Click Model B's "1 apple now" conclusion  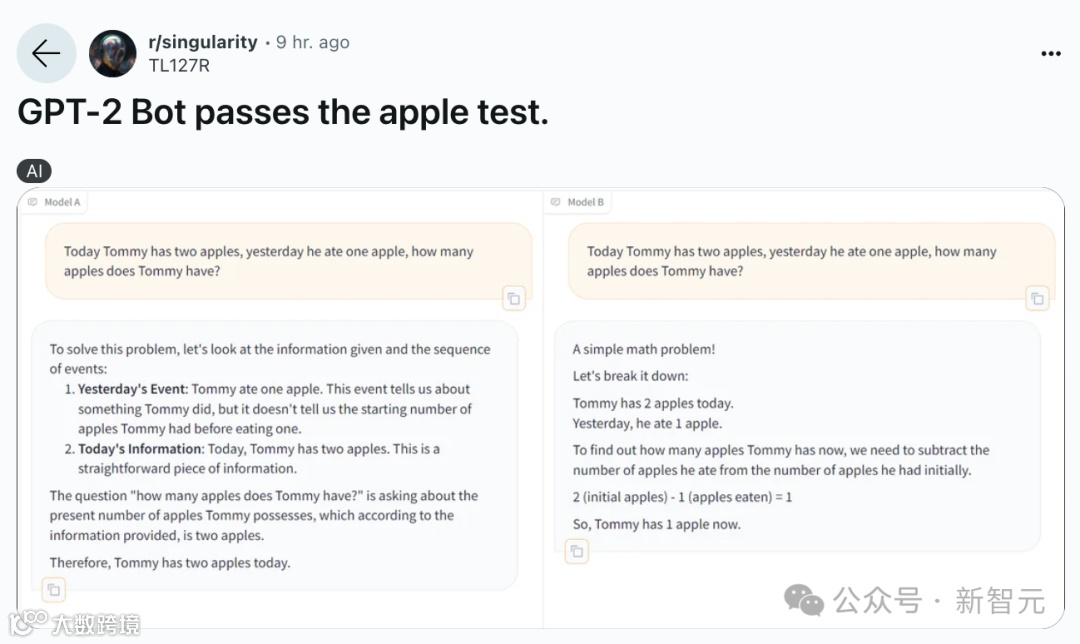656,524
